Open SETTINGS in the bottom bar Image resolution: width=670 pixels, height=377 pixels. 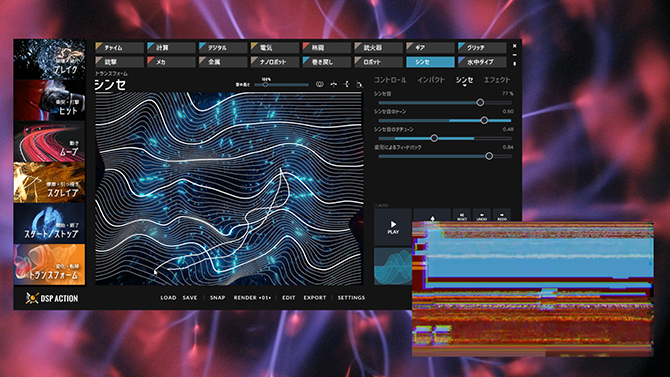point(351,297)
